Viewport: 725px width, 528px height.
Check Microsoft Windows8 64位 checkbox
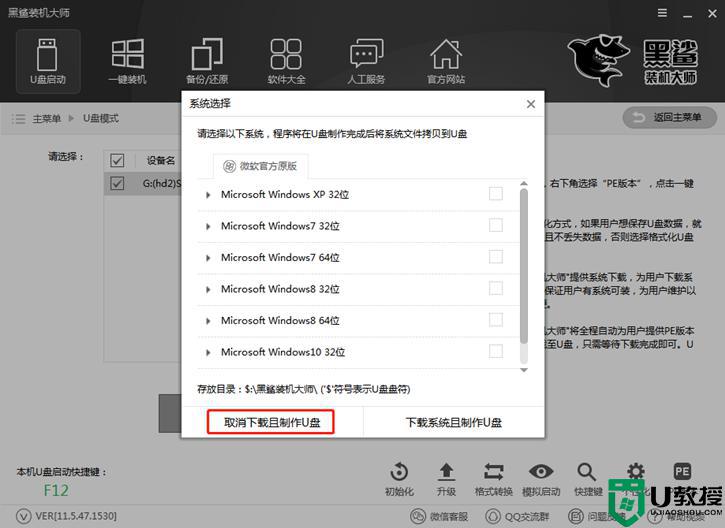tap(496, 320)
